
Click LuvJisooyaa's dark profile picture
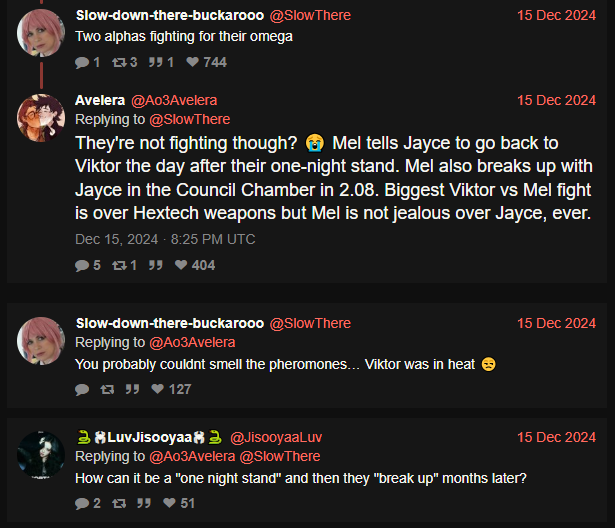[x=41, y=455]
